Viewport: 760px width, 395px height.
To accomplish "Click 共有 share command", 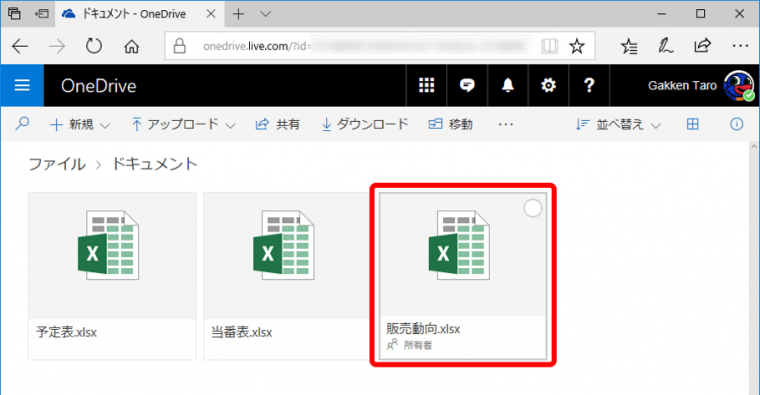I will tap(277, 125).
